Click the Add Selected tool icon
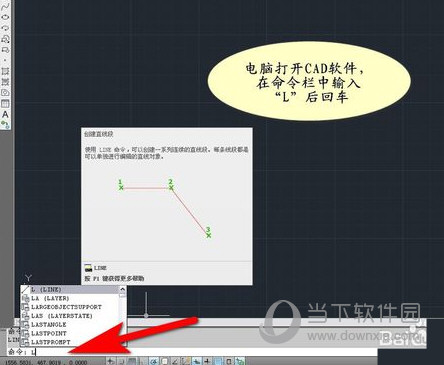Viewport: 444px width, 365px height. [x=5, y=125]
